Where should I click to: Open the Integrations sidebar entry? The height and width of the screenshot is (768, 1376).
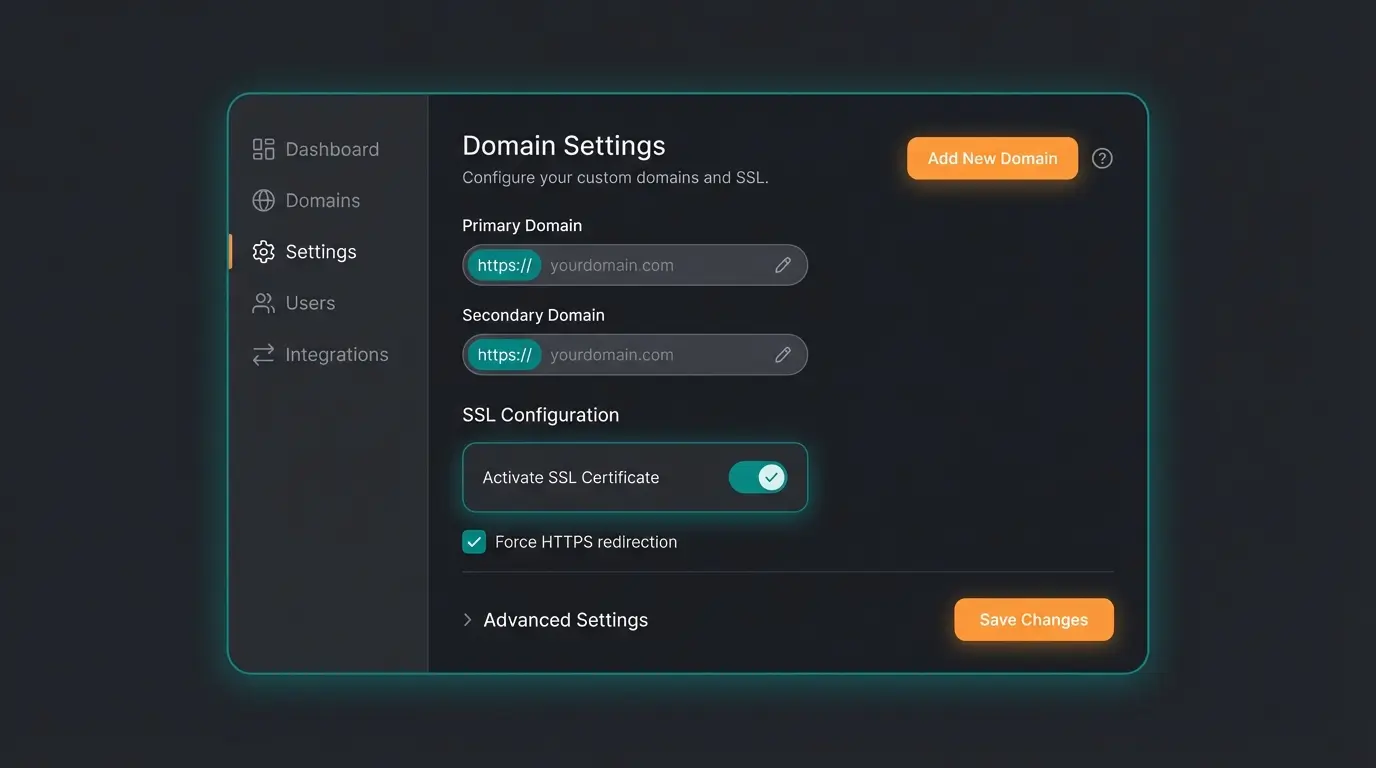point(337,354)
